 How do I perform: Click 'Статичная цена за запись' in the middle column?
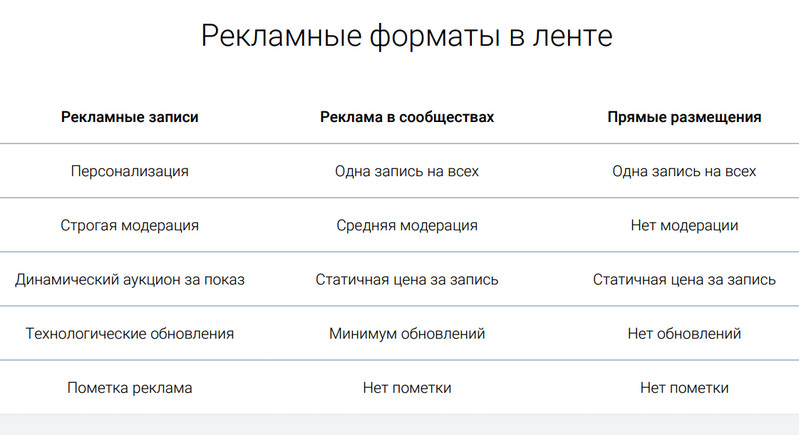tap(407, 280)
